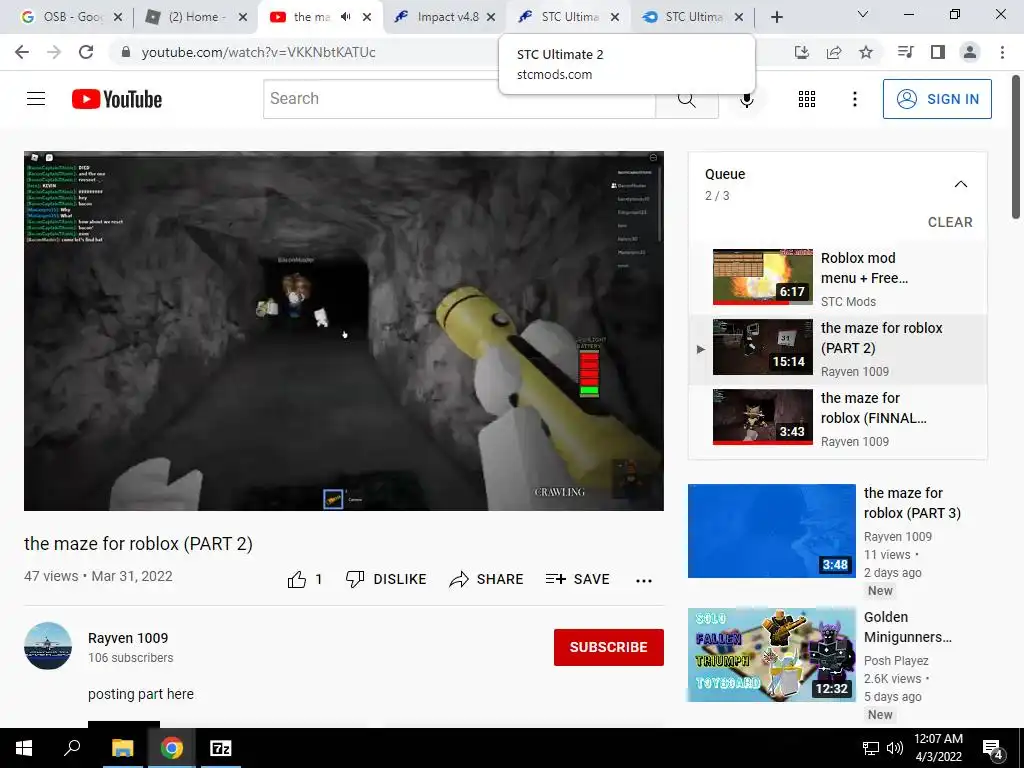Image resolution: width=1024 pixels, height=768 pixels.
Task: Open a new browser tab
Action: coord(776,17)
